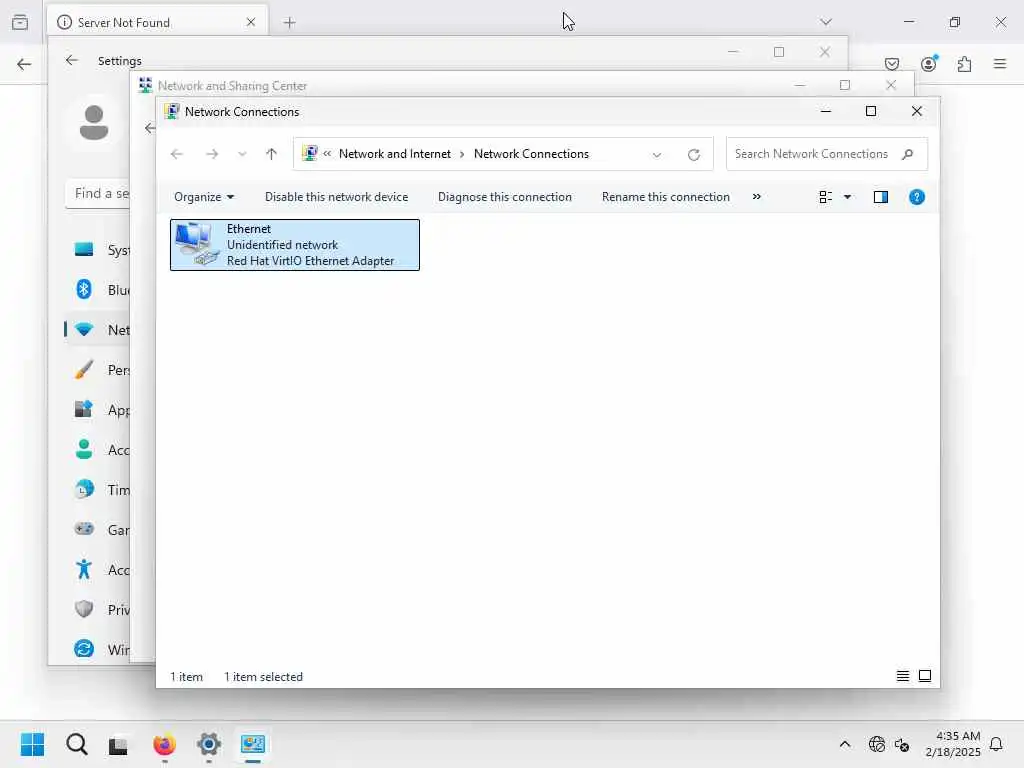Viewport: 1024px width, 768px height.
Task: Click Diagnose this connection
Action: point(505,197)
